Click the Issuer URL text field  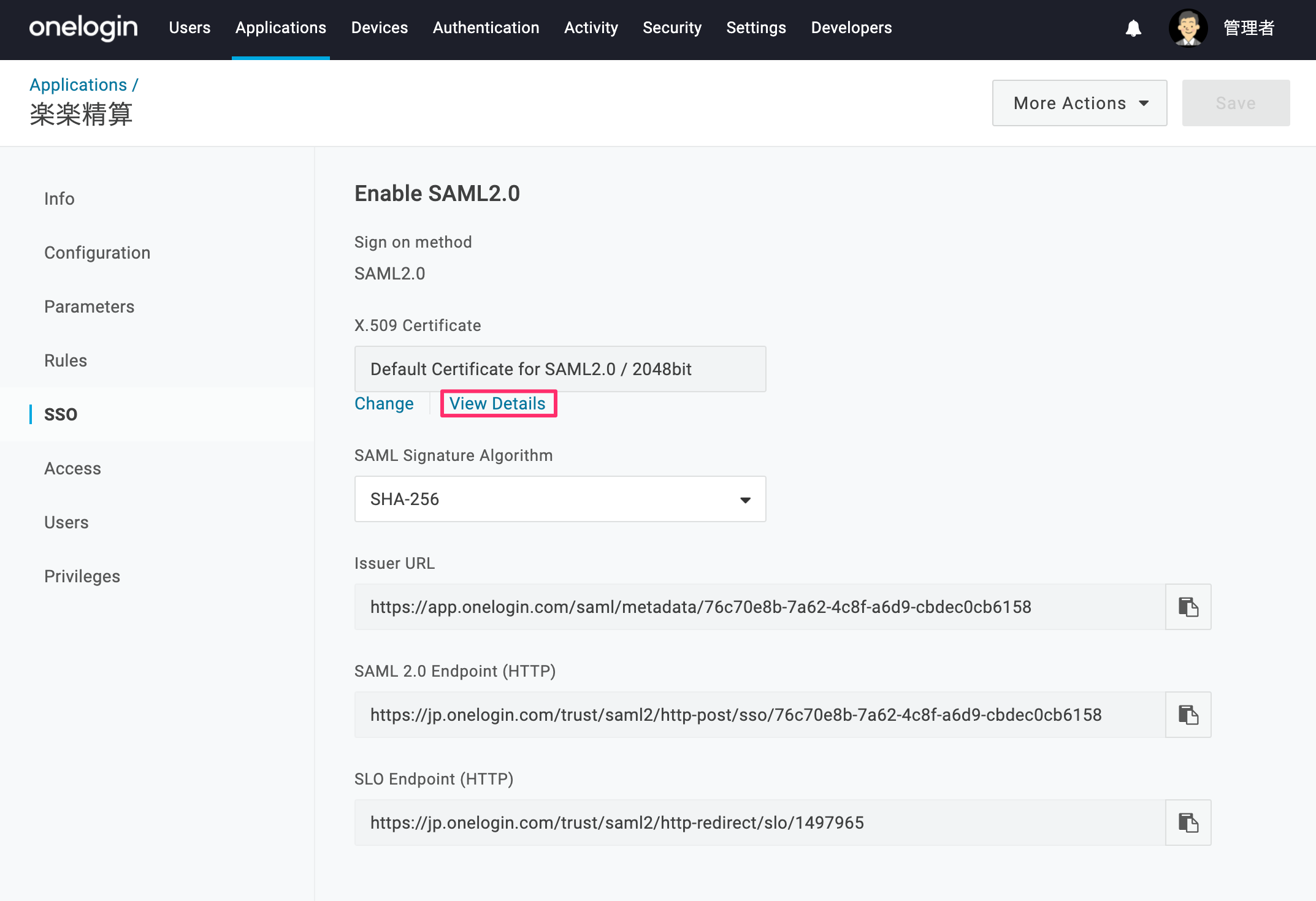pyautogui.click(x=760, y=607)
